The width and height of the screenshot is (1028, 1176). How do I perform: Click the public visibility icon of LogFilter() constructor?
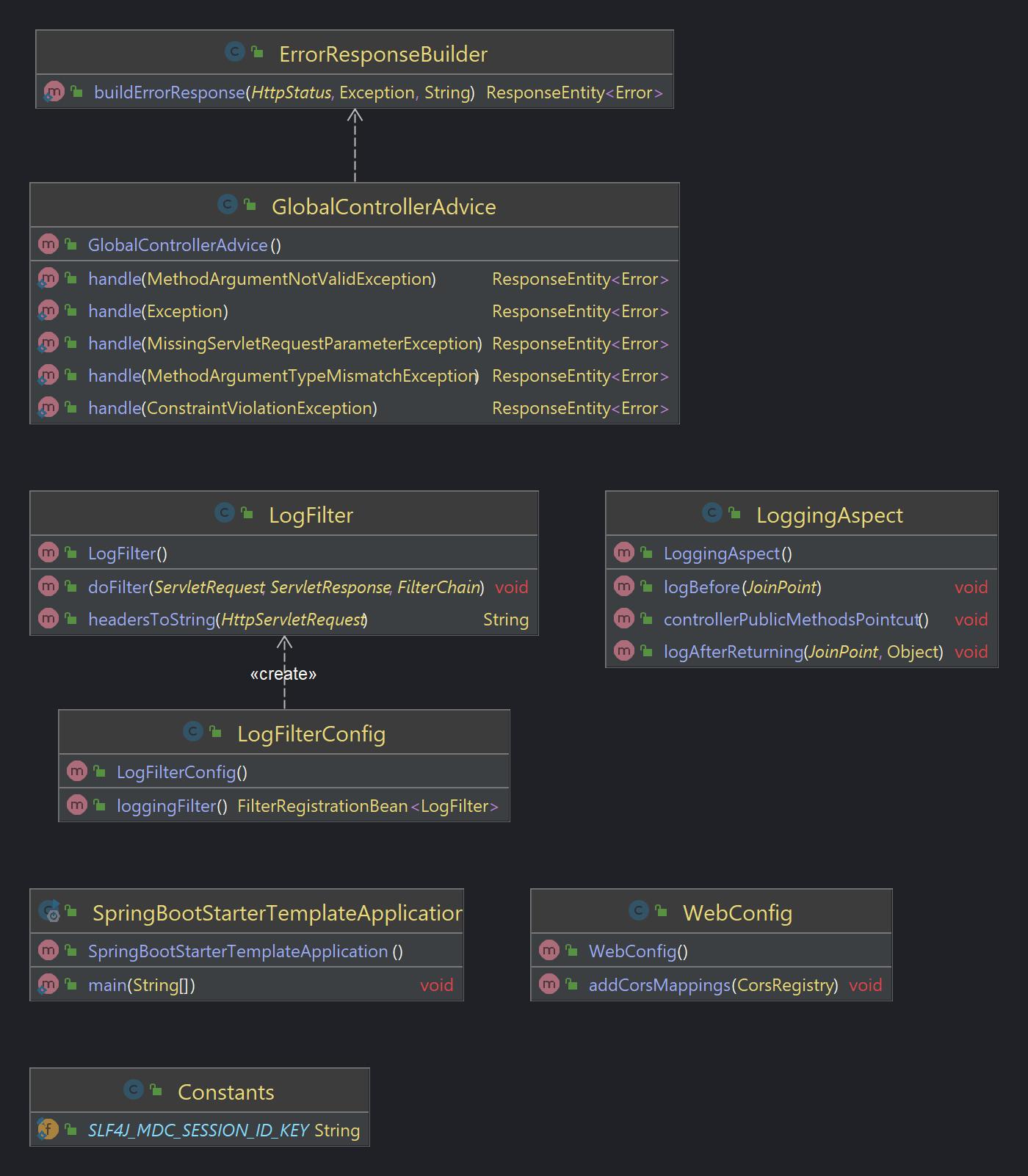click(x=71, y=553)
